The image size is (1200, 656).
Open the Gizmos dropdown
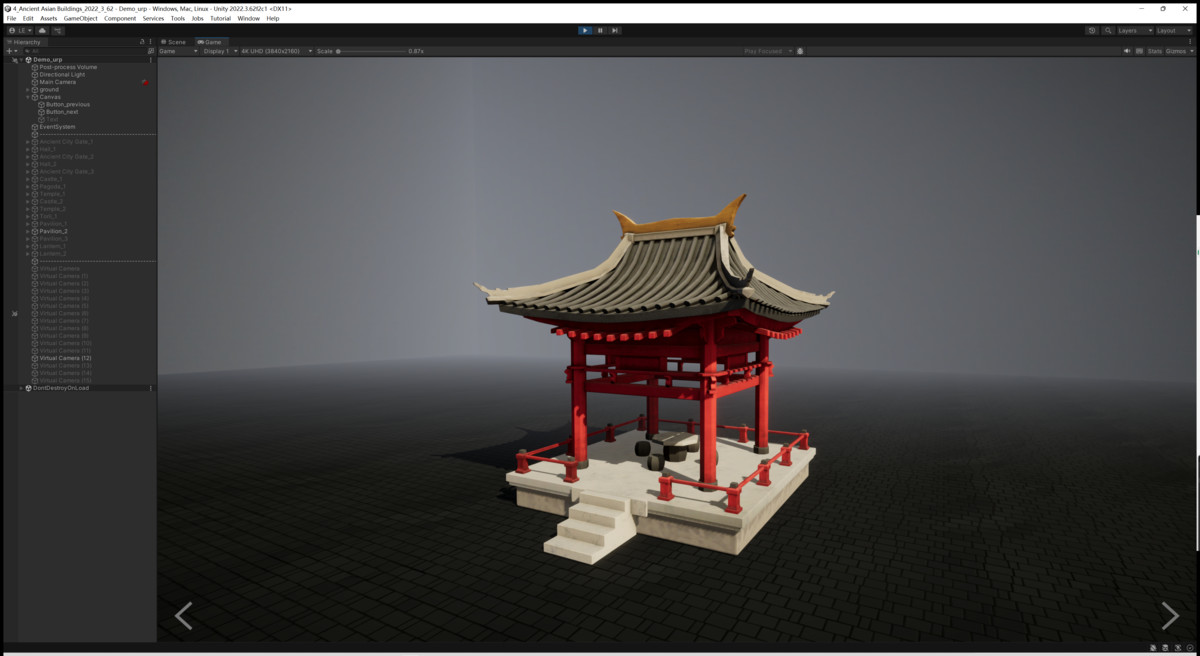1180,50
